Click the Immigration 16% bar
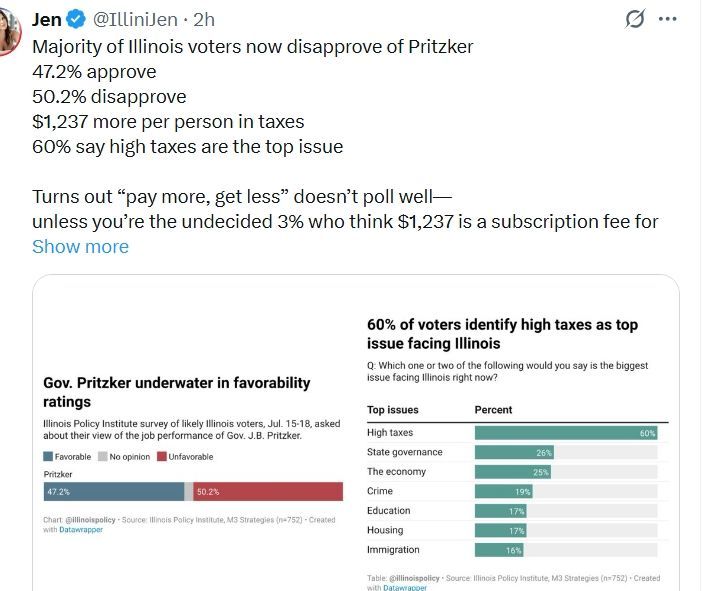This screenshot has width=702, height=591. 499,550
